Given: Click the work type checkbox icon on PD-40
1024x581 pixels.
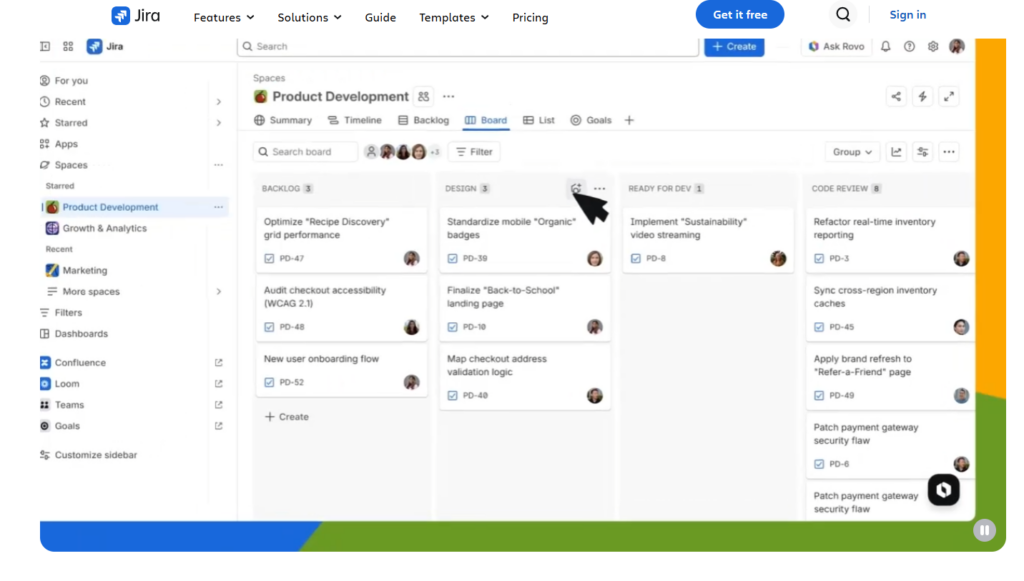Looking at the screenshot, I should click(453, 396).
